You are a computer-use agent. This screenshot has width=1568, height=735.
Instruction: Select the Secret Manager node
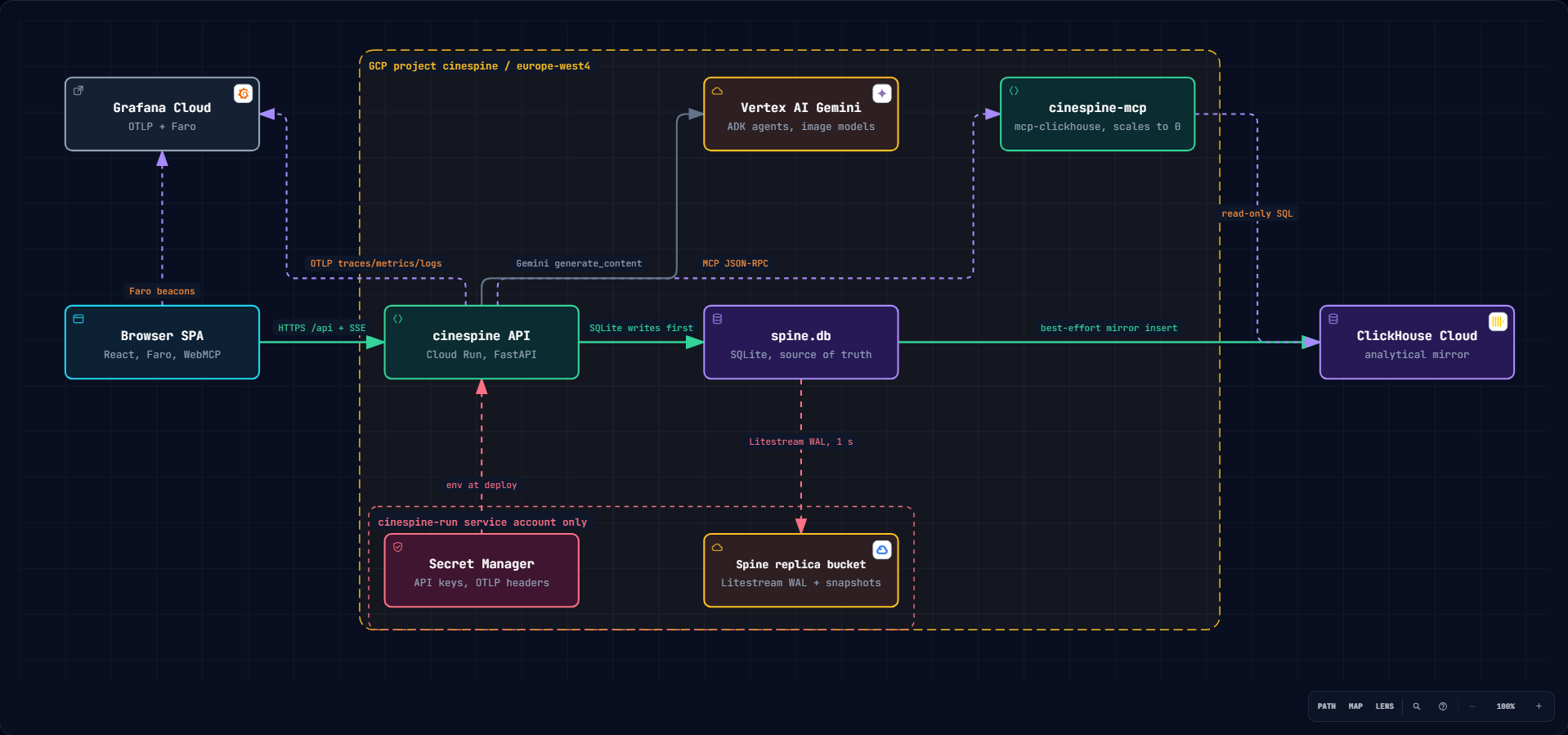coord(482,571)
